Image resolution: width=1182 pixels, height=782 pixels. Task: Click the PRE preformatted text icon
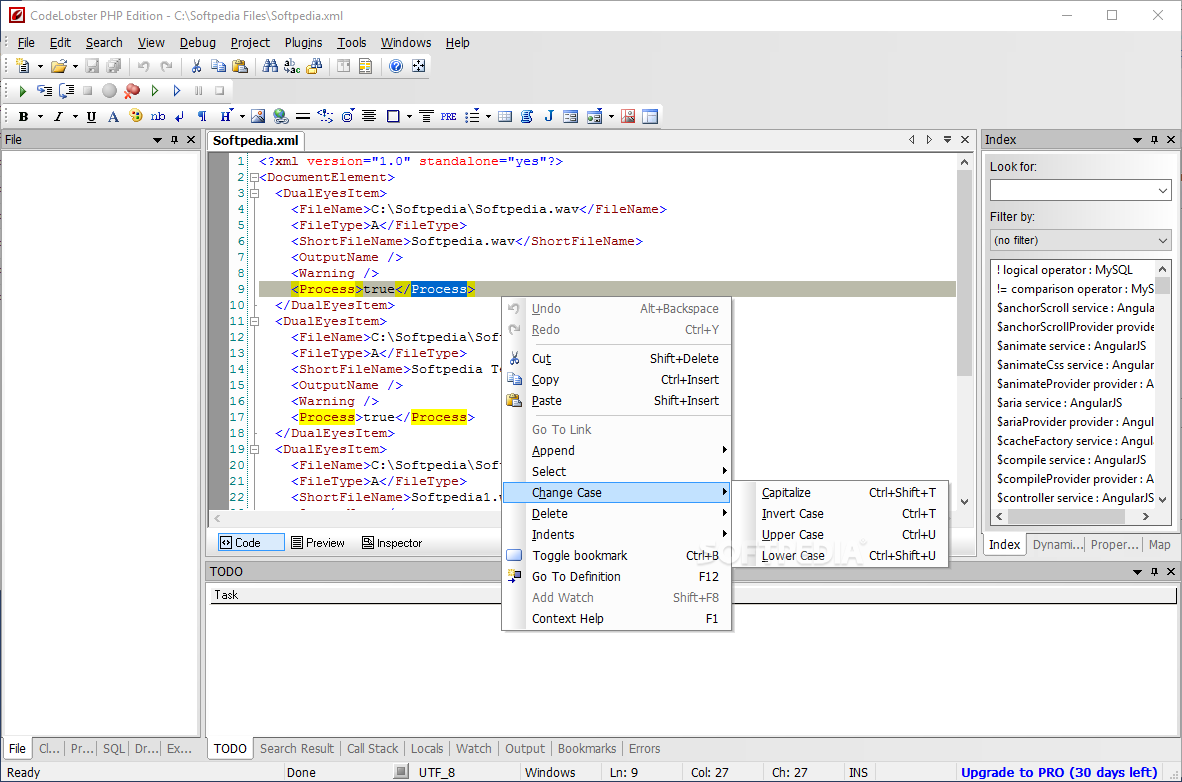[449, 116]
